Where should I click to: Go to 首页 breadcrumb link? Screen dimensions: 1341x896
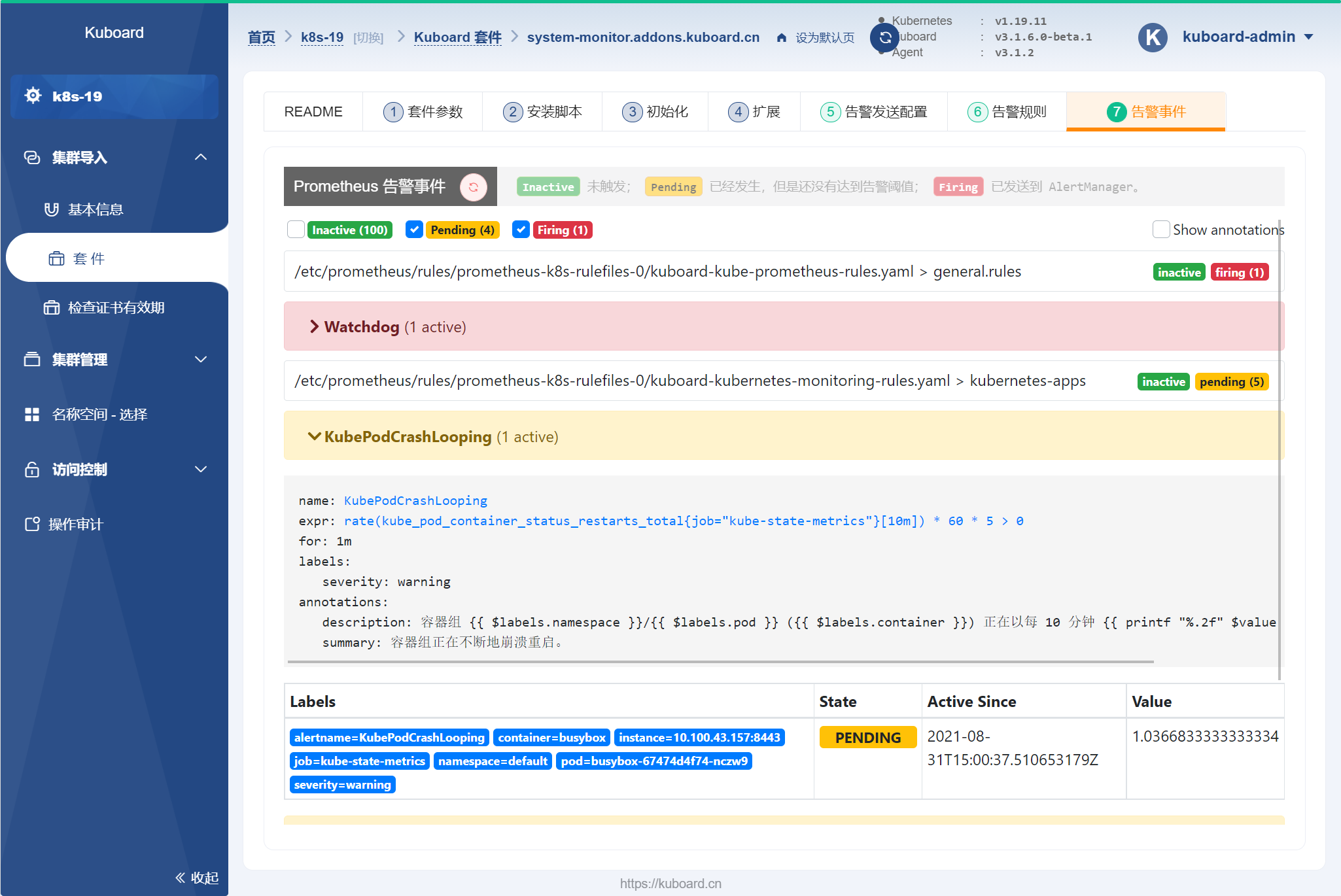pyautogui.click(x=261, y=37)
